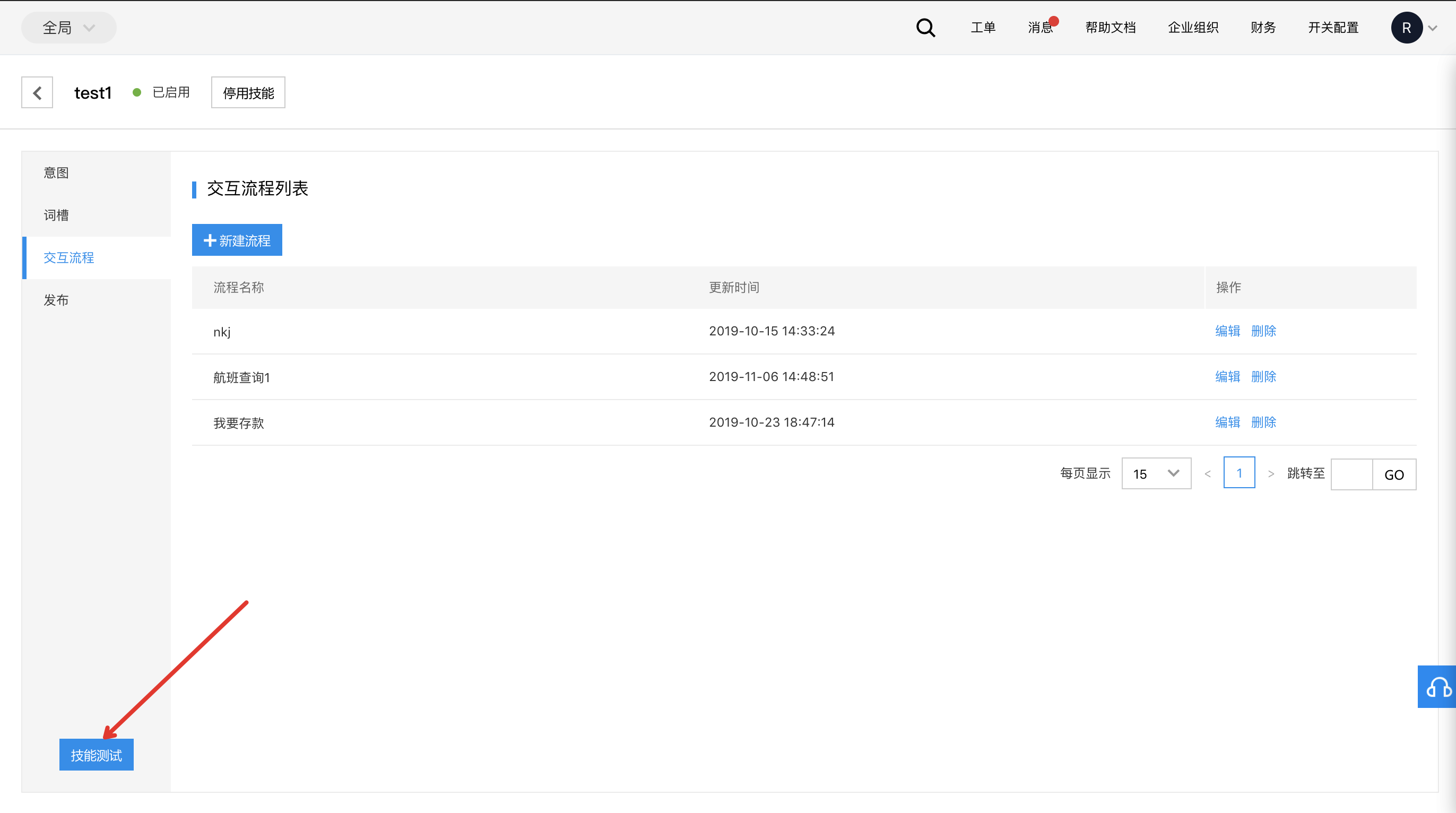Click the 新建流程 button
This screenshot has width=1456, height=813.
pyautogui.click(x=237, y=240)
